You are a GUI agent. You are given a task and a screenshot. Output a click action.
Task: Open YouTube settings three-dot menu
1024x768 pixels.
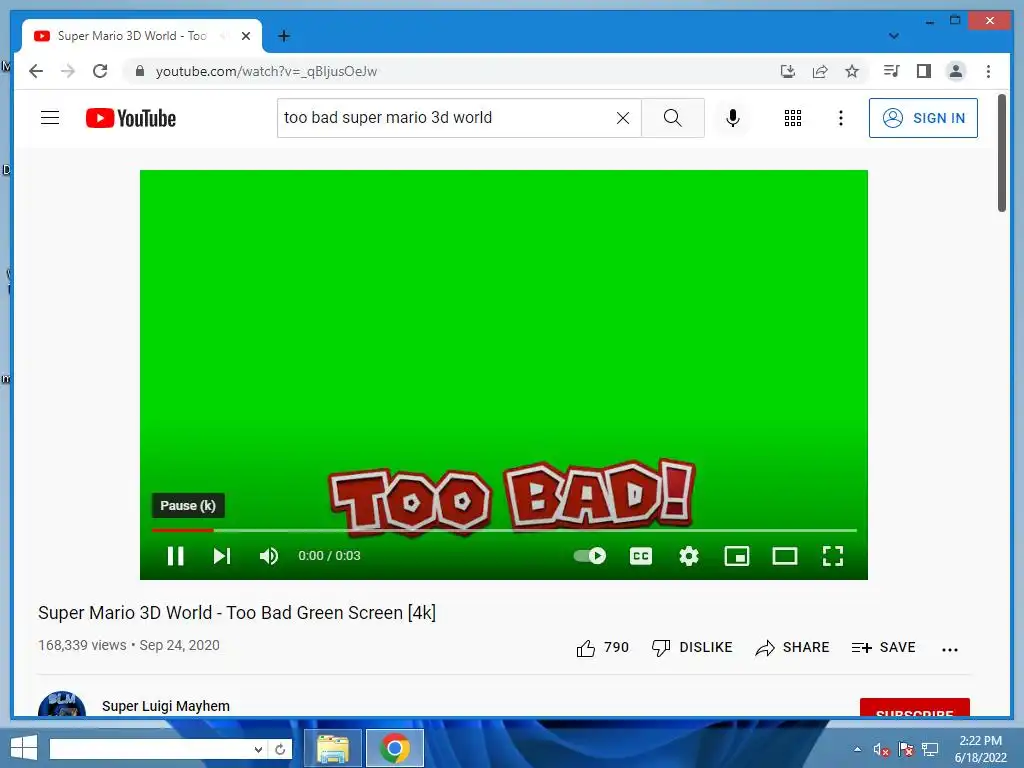[x=841, y=118]
